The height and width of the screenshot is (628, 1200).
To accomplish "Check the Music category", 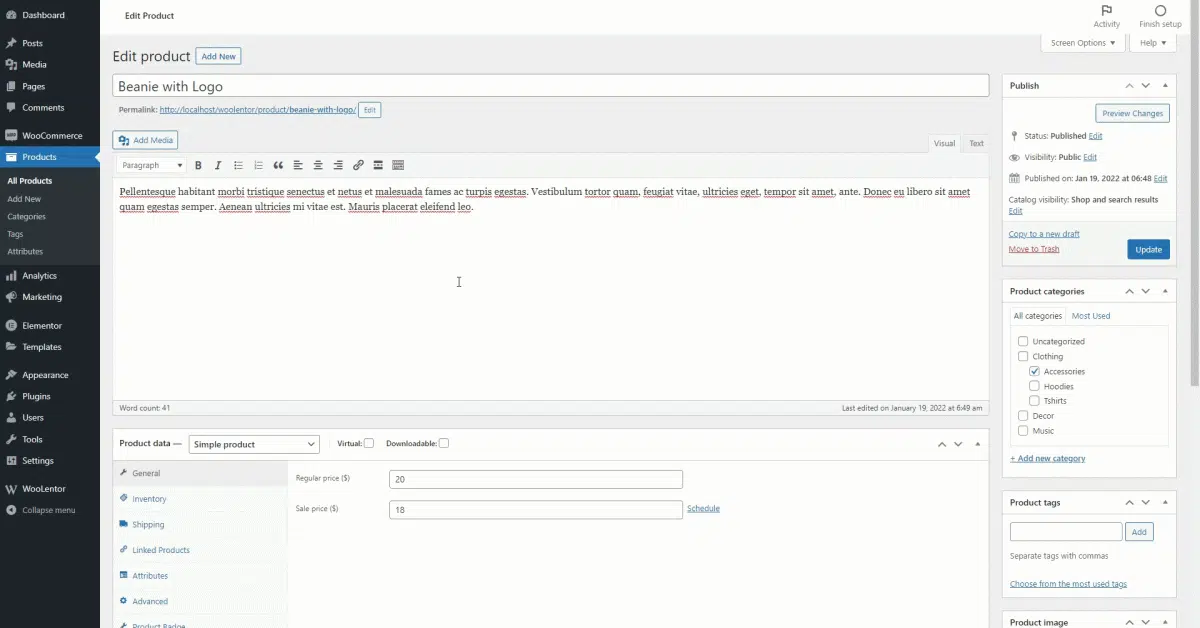I will pos(1023,431).
